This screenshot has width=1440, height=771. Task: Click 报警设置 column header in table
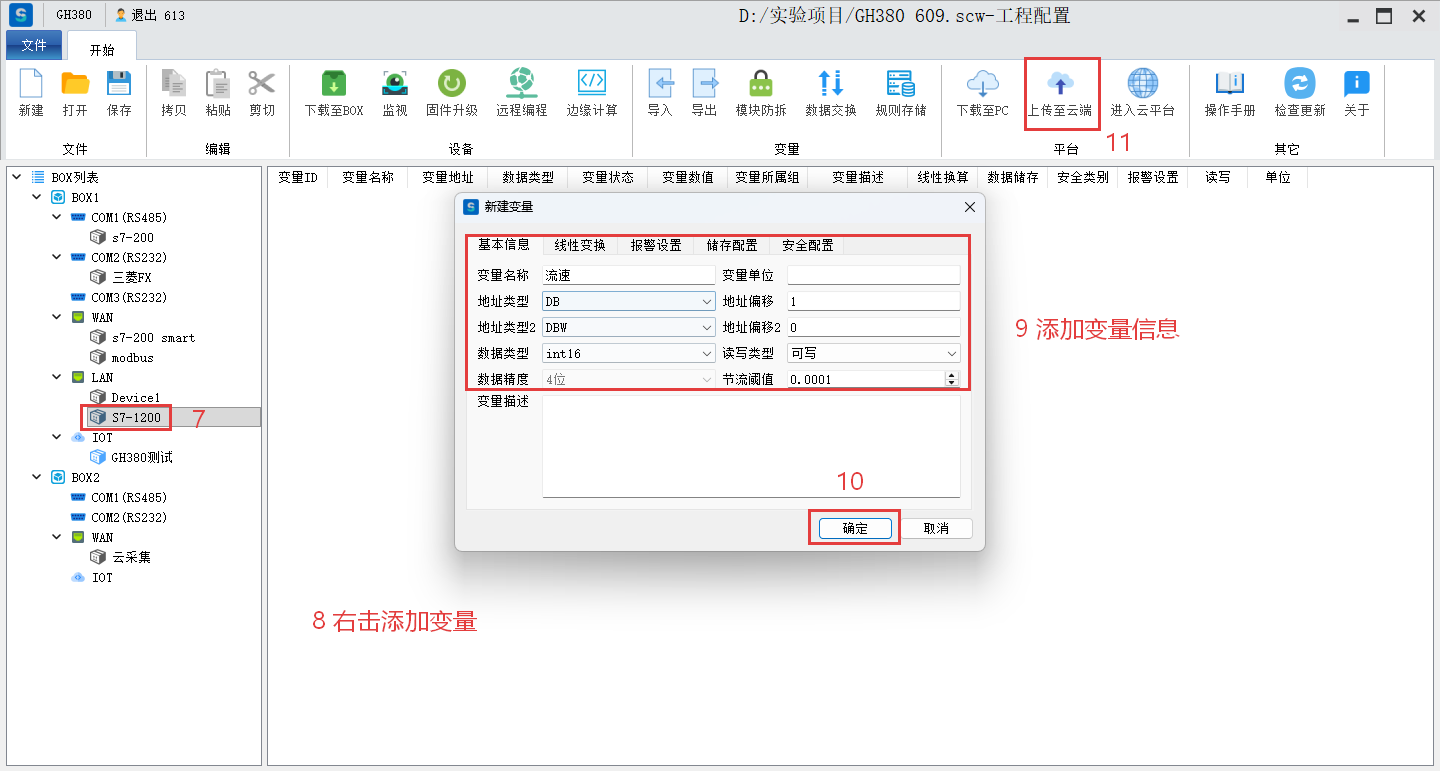tap(1152, 177)
